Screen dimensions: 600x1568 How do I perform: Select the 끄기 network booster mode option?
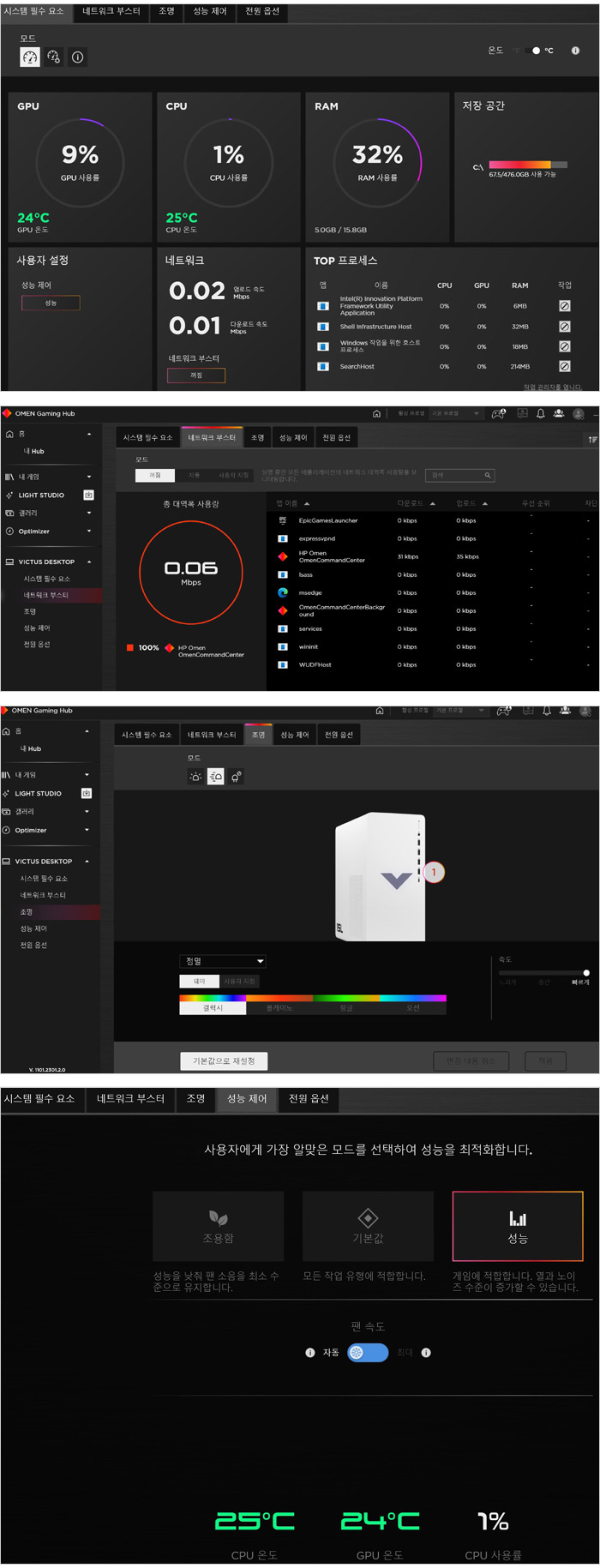155,475
